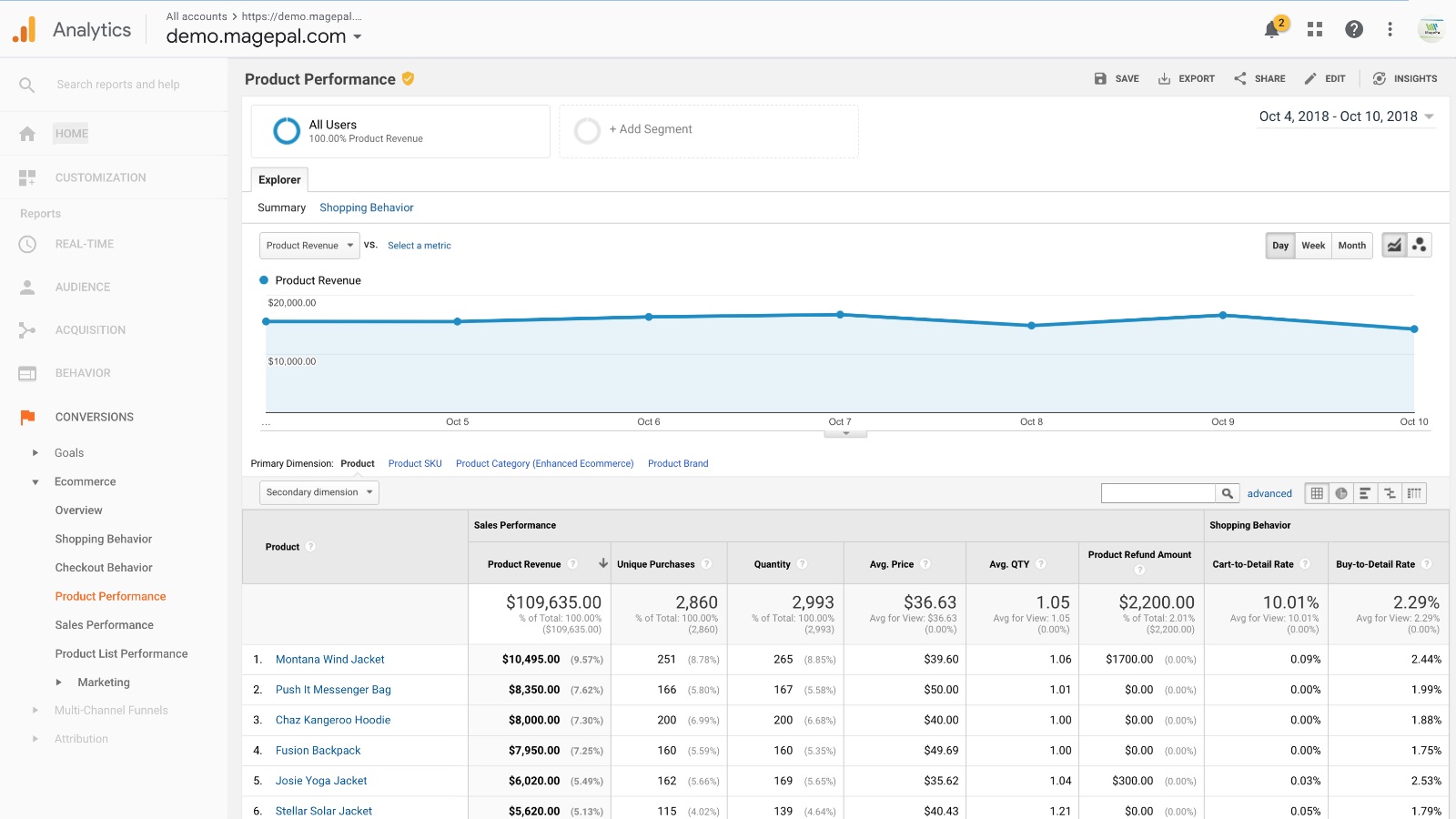Select the pivot table view icon
Screen dimensions: 1456x819
(1414, 493)
